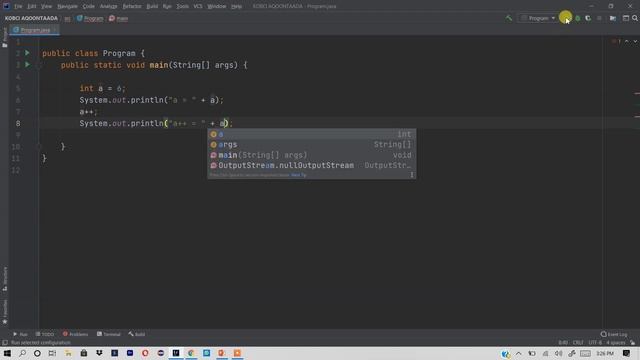The image size is (640, 360).
Task: Click the clock in the Windows taskbar
Action: (605, 353)
